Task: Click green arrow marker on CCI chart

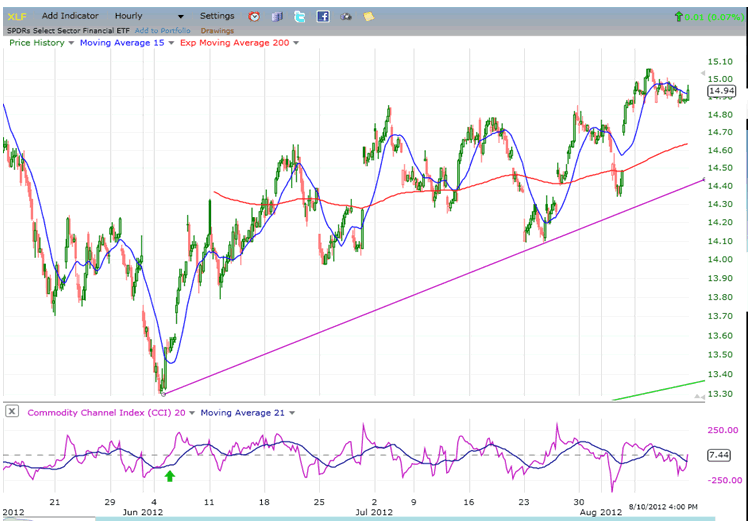Action: [x=170, y=477]
